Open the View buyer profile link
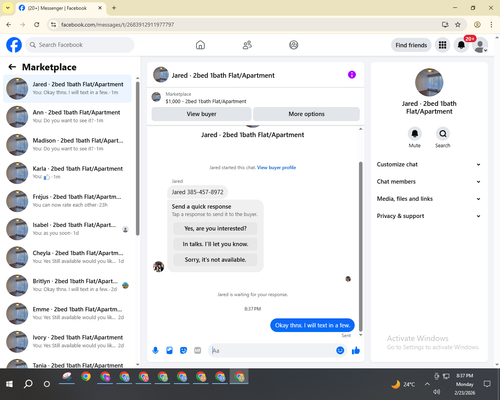The width and height of the screenshot is (500, 400). tap(276, 167)
